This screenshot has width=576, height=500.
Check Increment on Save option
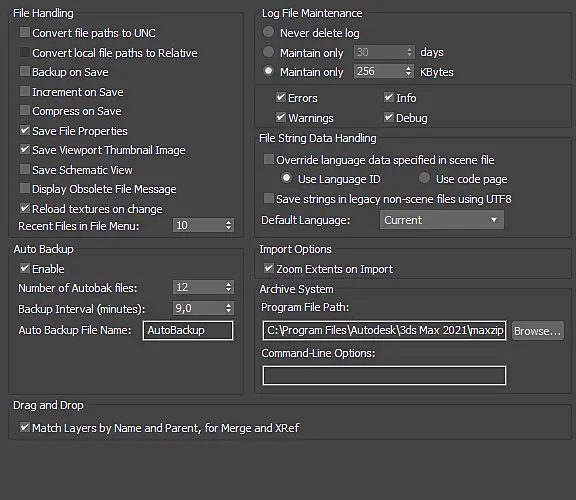click(25, 91)
